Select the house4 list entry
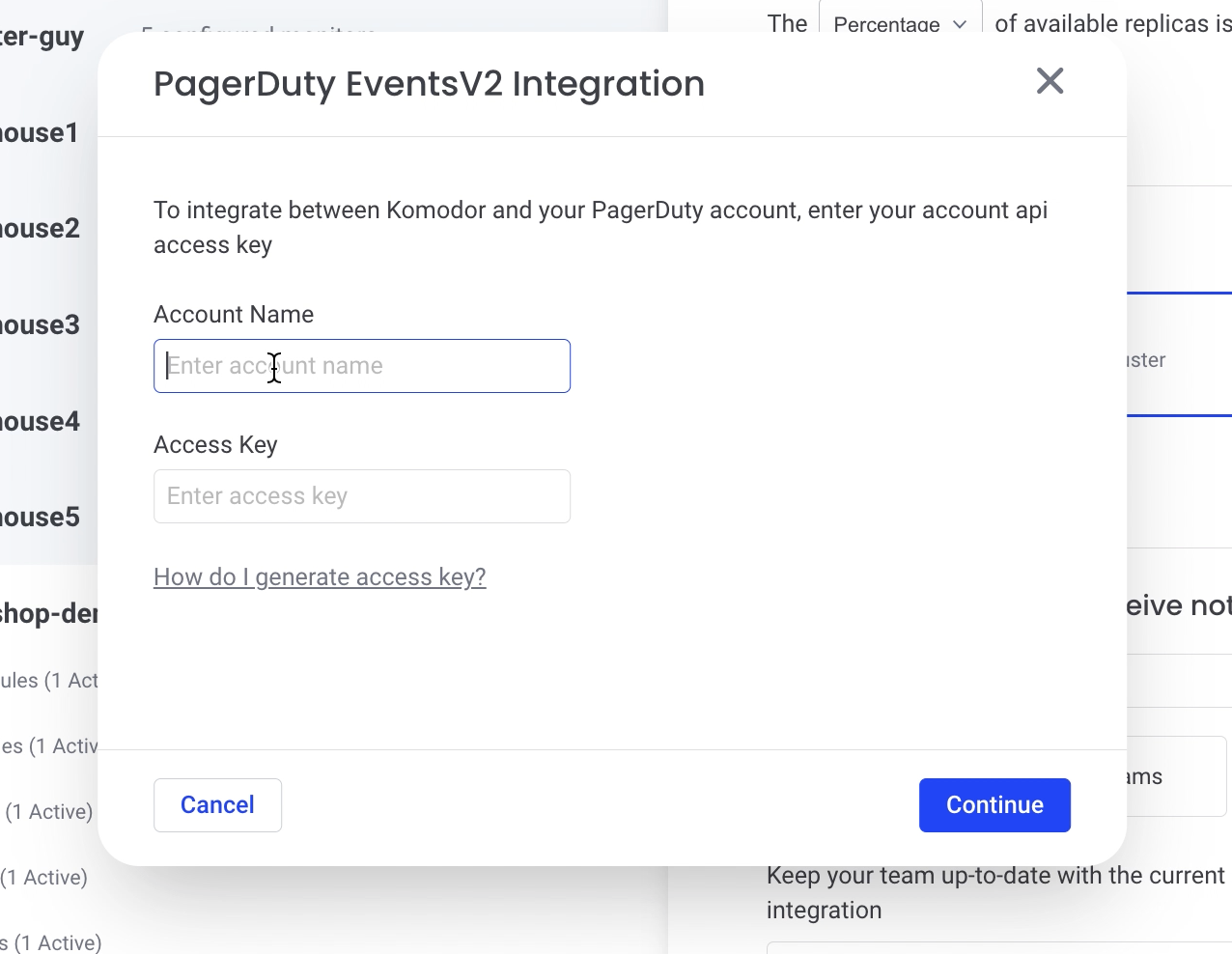The height and width of the screenshot is (954, 1232). (x=40, y=421)
